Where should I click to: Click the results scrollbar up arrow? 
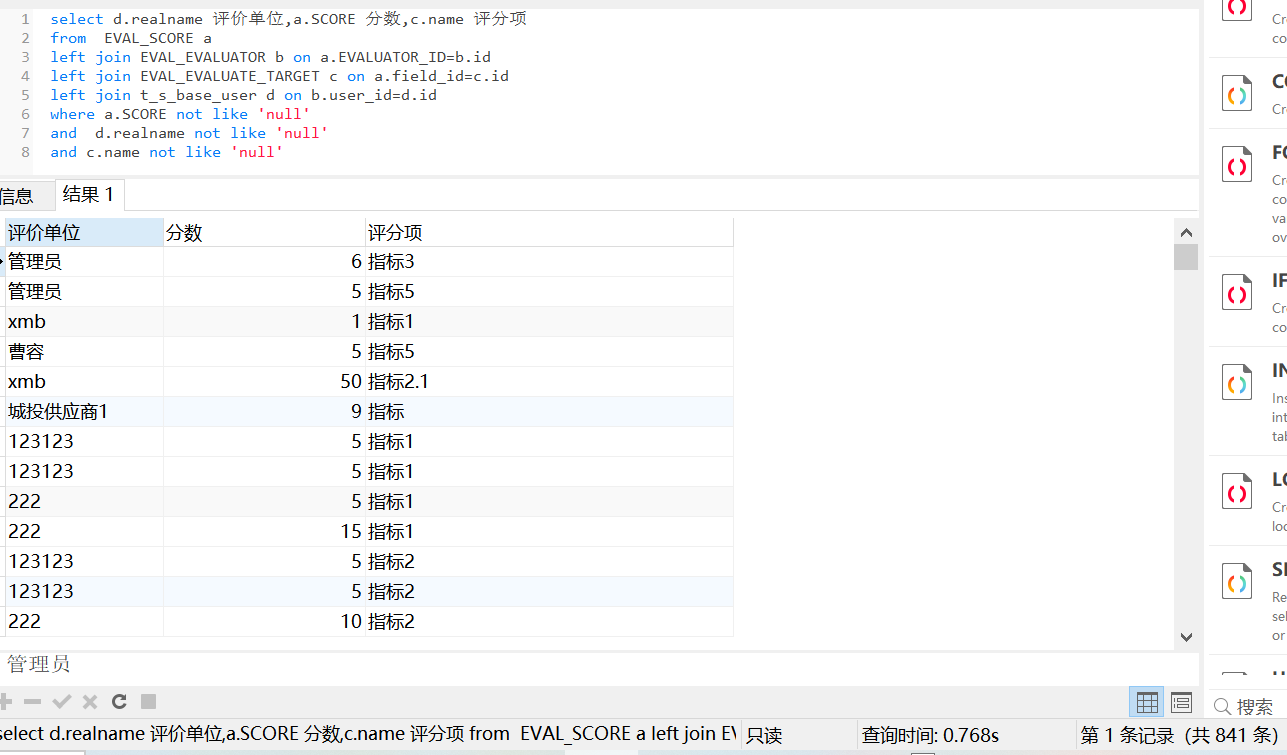[1186, 232]
